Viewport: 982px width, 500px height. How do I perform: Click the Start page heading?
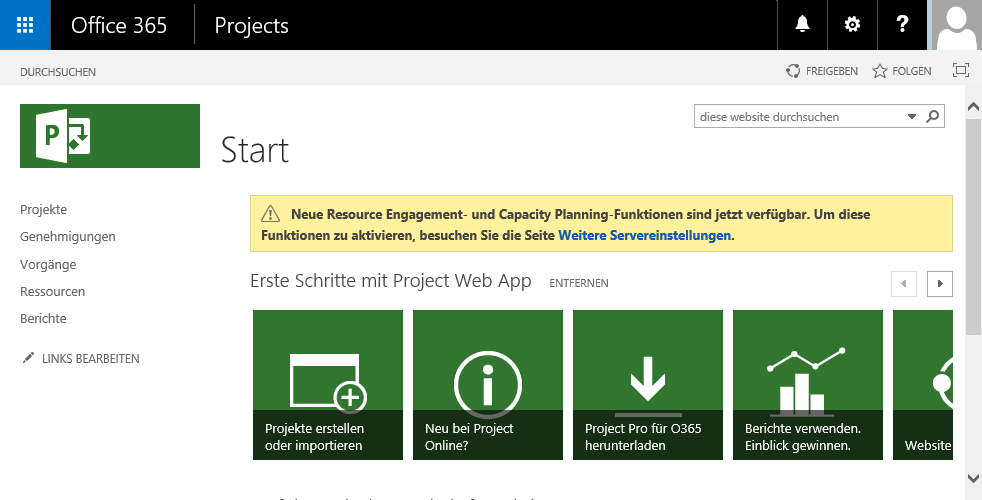[255, 150]
